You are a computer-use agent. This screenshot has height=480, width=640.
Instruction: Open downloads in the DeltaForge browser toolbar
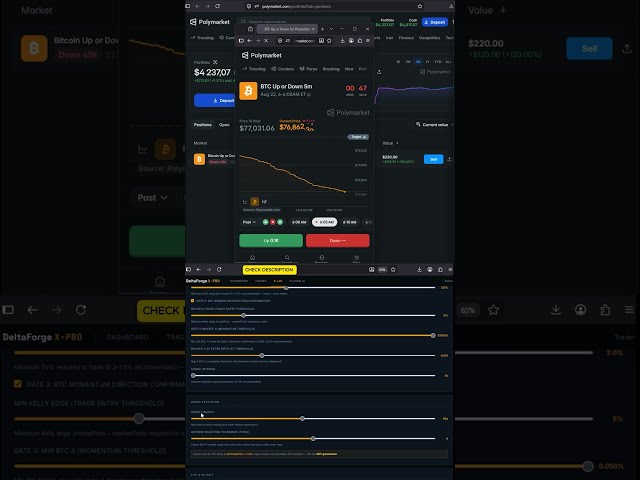[419, 269]
